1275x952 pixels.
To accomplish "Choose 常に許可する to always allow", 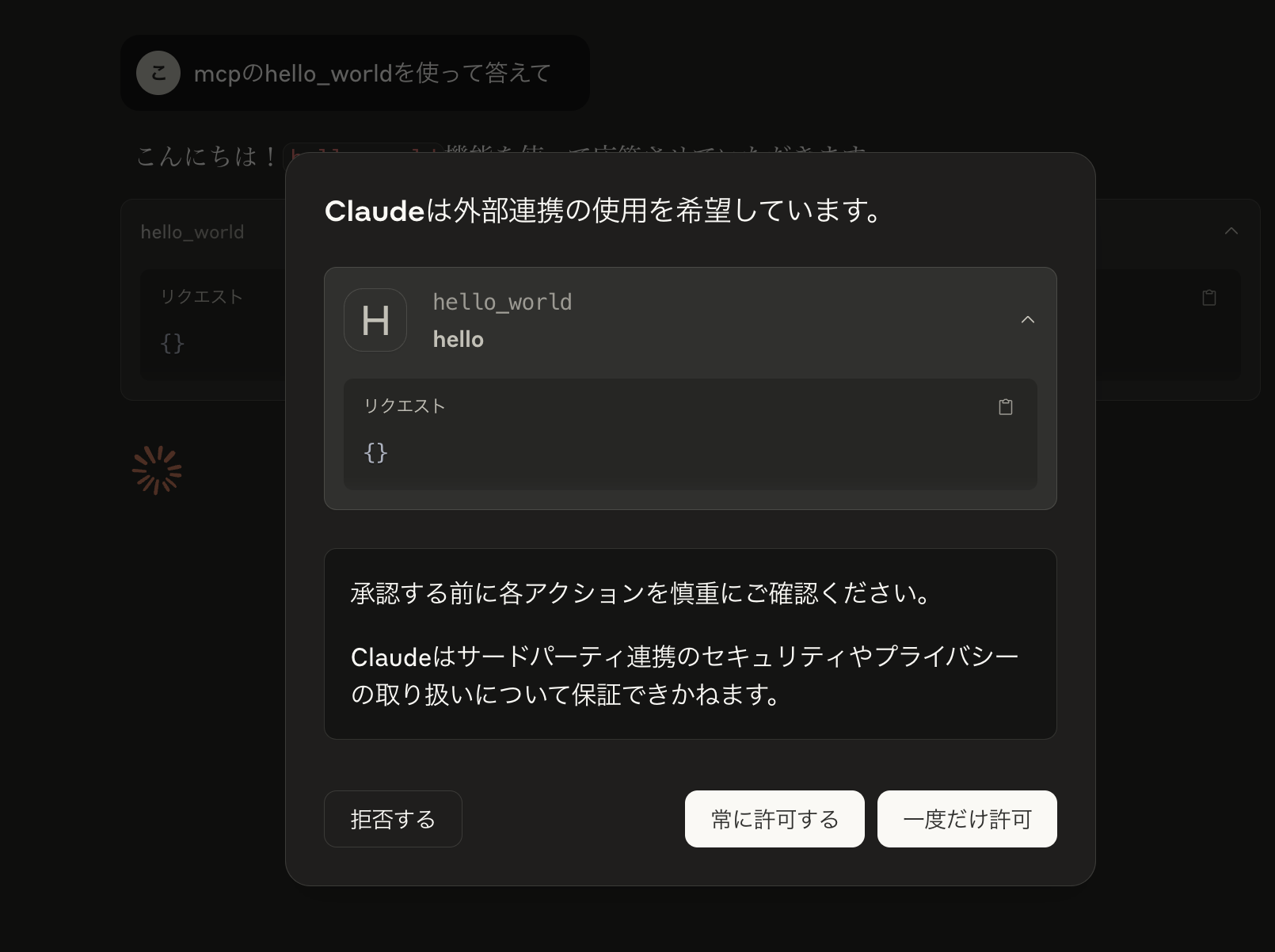I will click(x=775, y=819).
